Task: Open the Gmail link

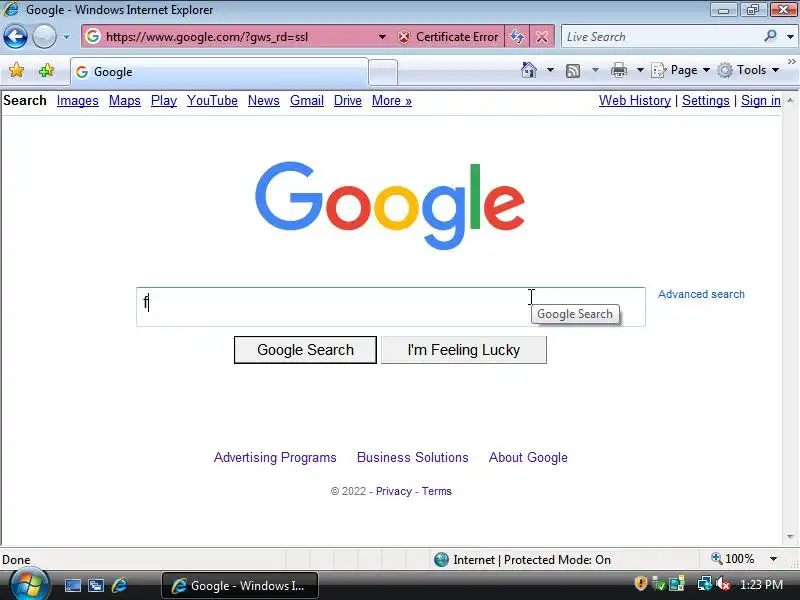Action: click(307, 101)
